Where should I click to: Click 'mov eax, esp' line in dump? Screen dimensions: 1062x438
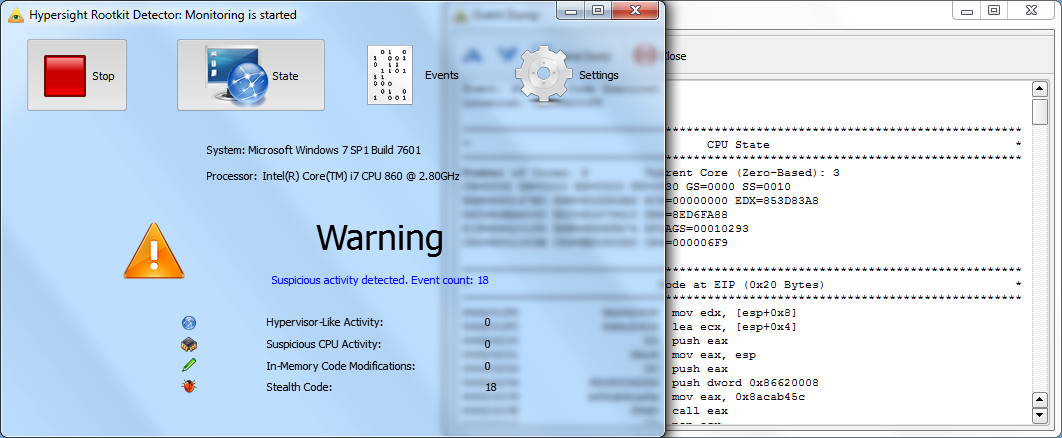click(x=713, y=355)
